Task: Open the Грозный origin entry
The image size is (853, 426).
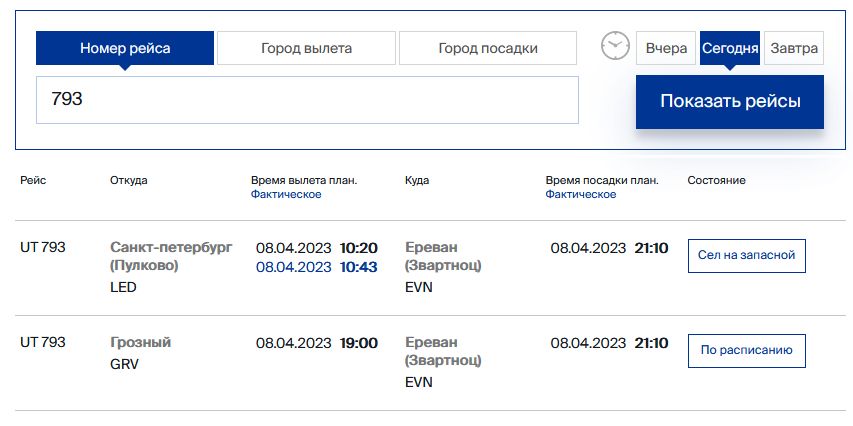Action: click(x=140, y=343)
